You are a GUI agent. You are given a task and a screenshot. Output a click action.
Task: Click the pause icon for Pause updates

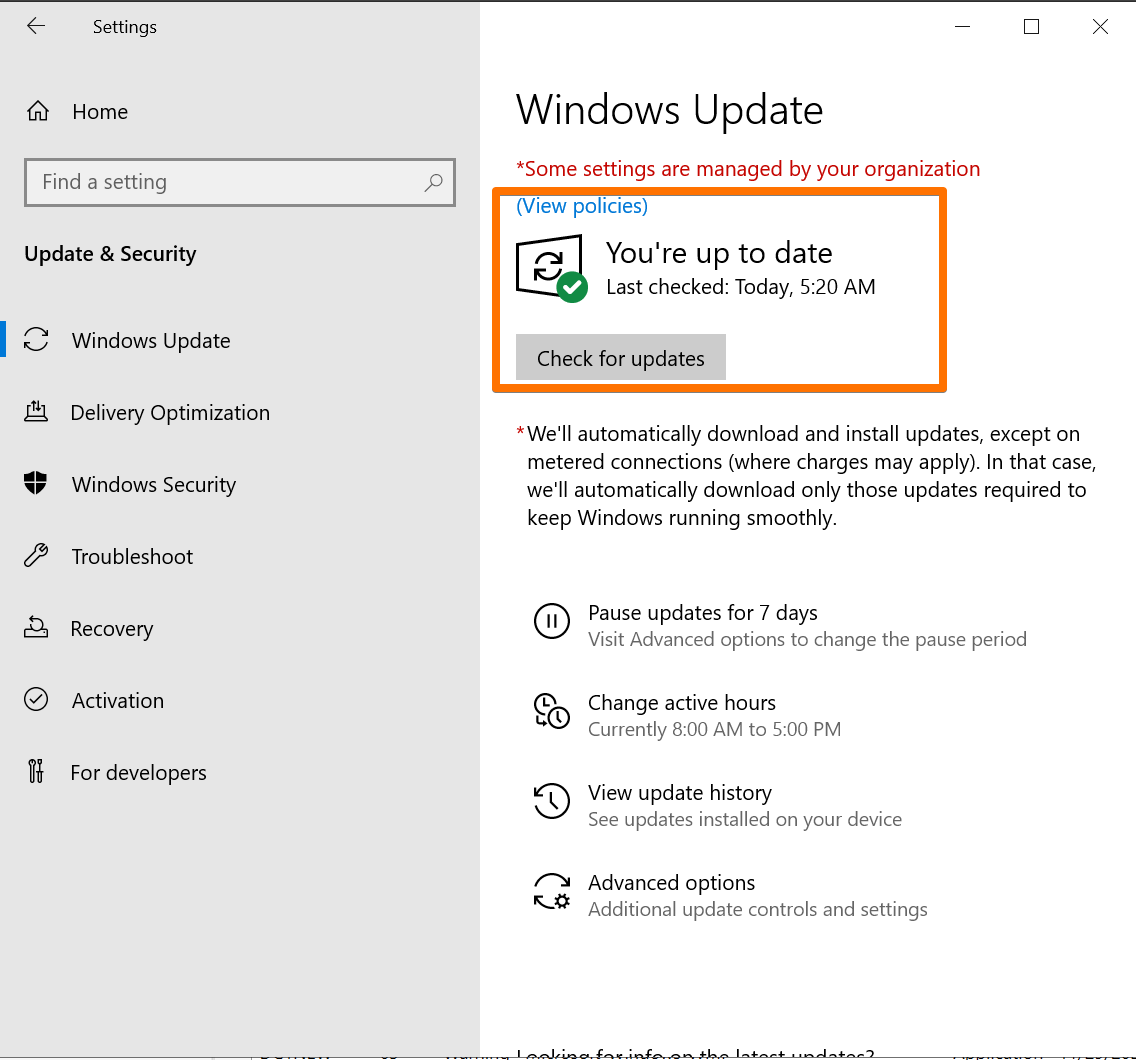(551, 621)
